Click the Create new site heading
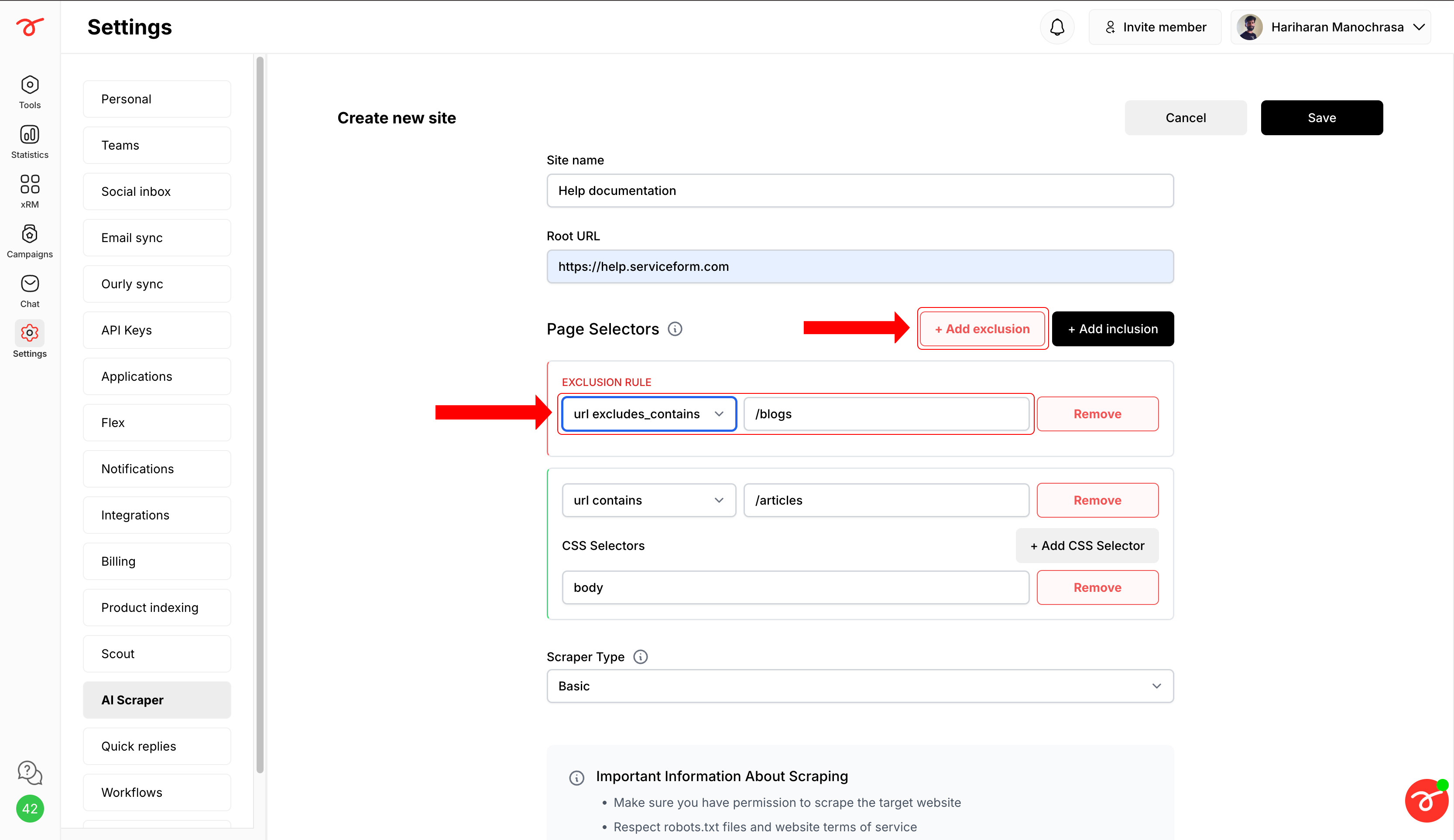1454x840 pixels. 396,118
